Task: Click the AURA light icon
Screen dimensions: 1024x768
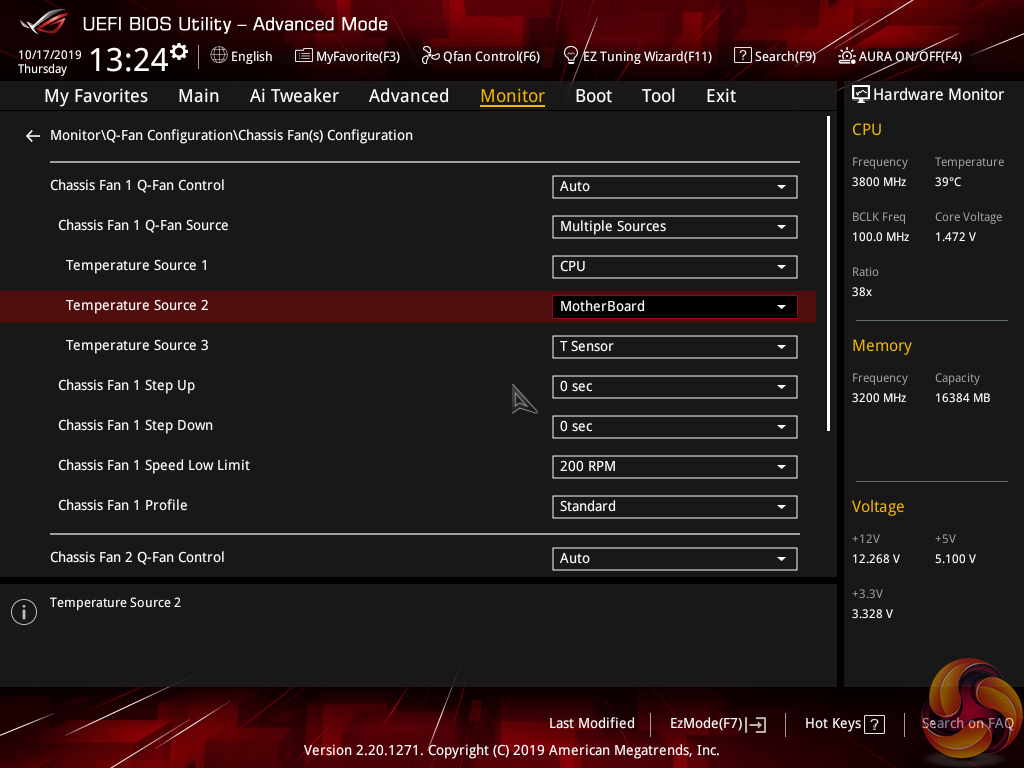Action: (846, 56)
